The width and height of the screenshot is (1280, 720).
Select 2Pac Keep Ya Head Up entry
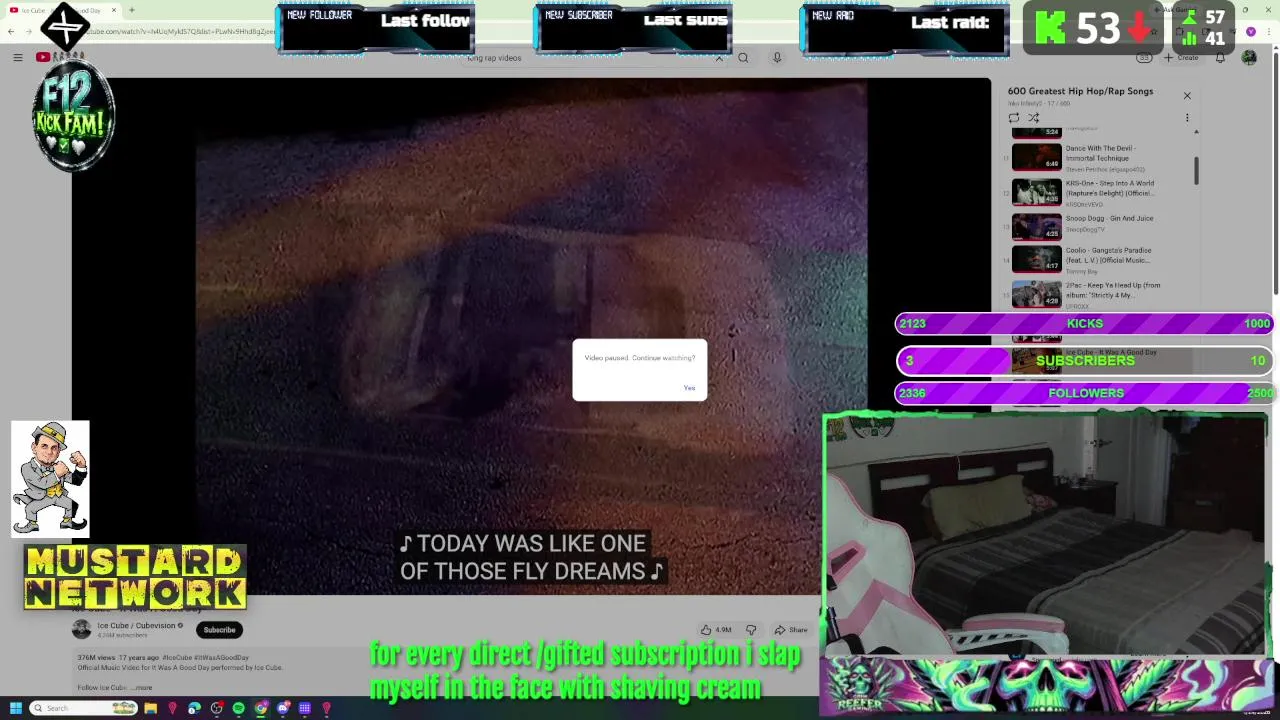point(1098,294)
